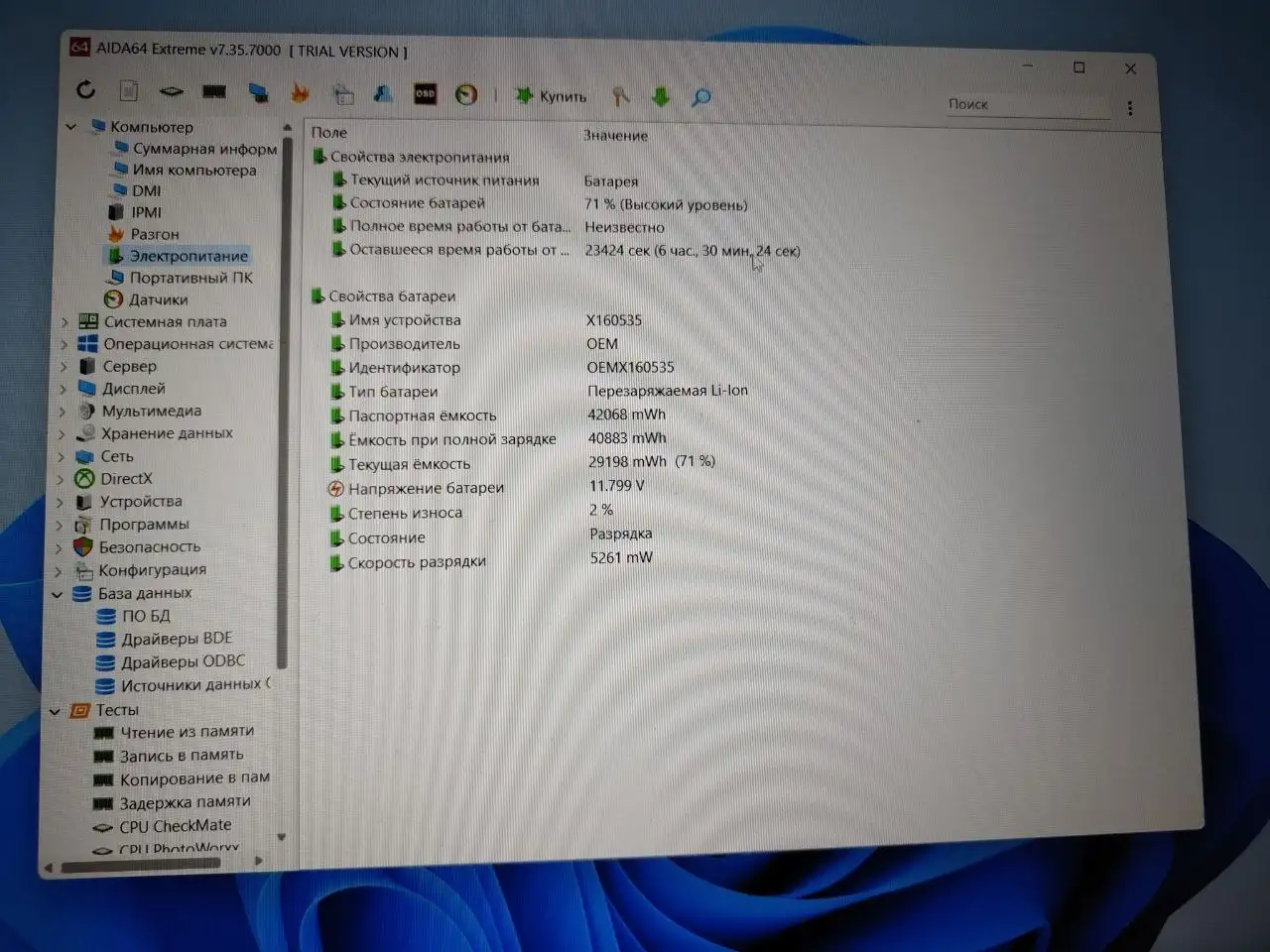
Task: Open the OSD panel icon
Action: coord(425,94)
